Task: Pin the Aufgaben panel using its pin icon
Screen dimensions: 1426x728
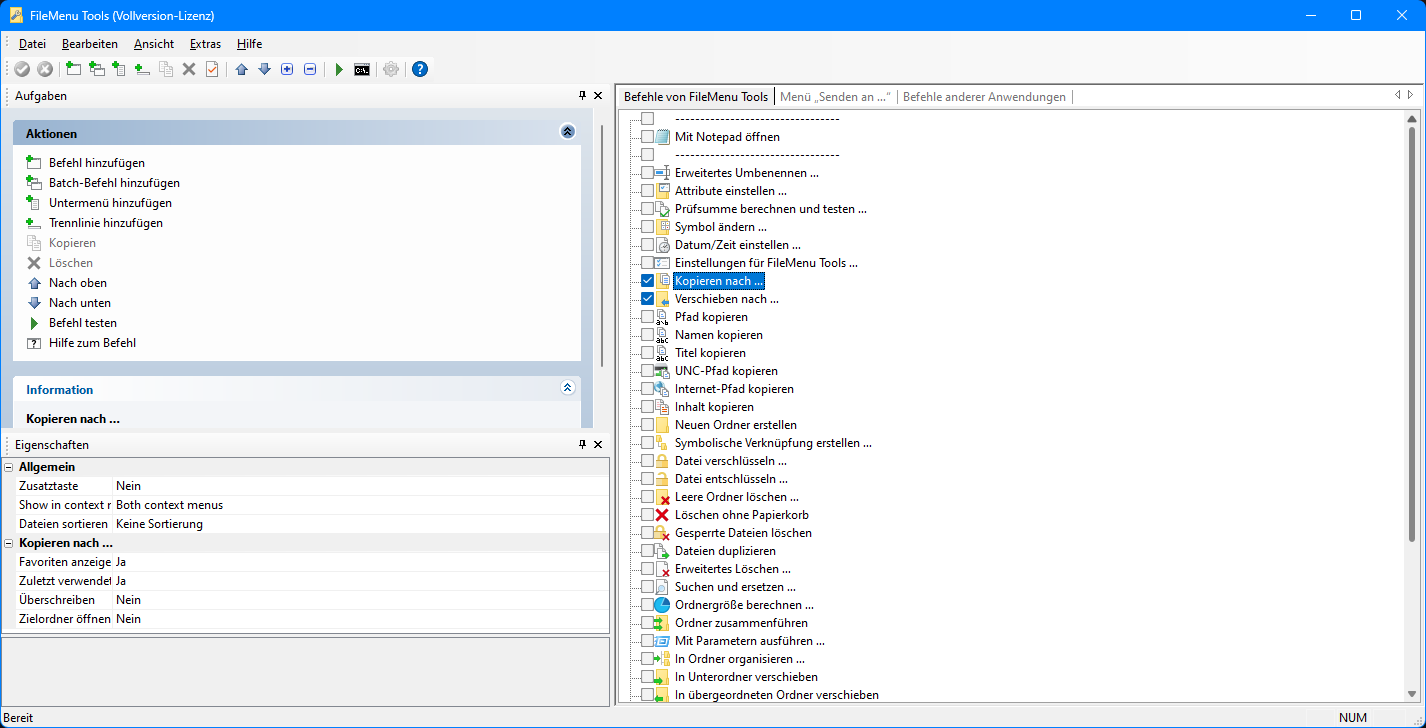Action: tap(583, 95)
